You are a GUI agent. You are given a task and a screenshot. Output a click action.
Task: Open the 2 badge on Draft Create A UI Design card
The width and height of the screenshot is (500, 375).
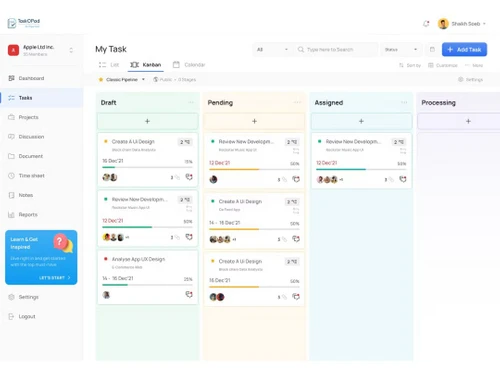coord(185,142)
